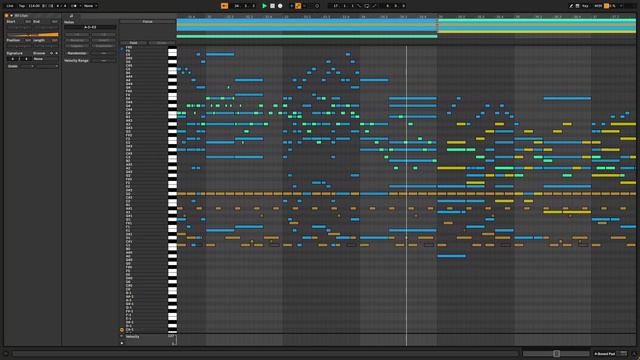640x360 pixels.
Task: Click the 4 / 4 time signature field
Action: [61, 6]
